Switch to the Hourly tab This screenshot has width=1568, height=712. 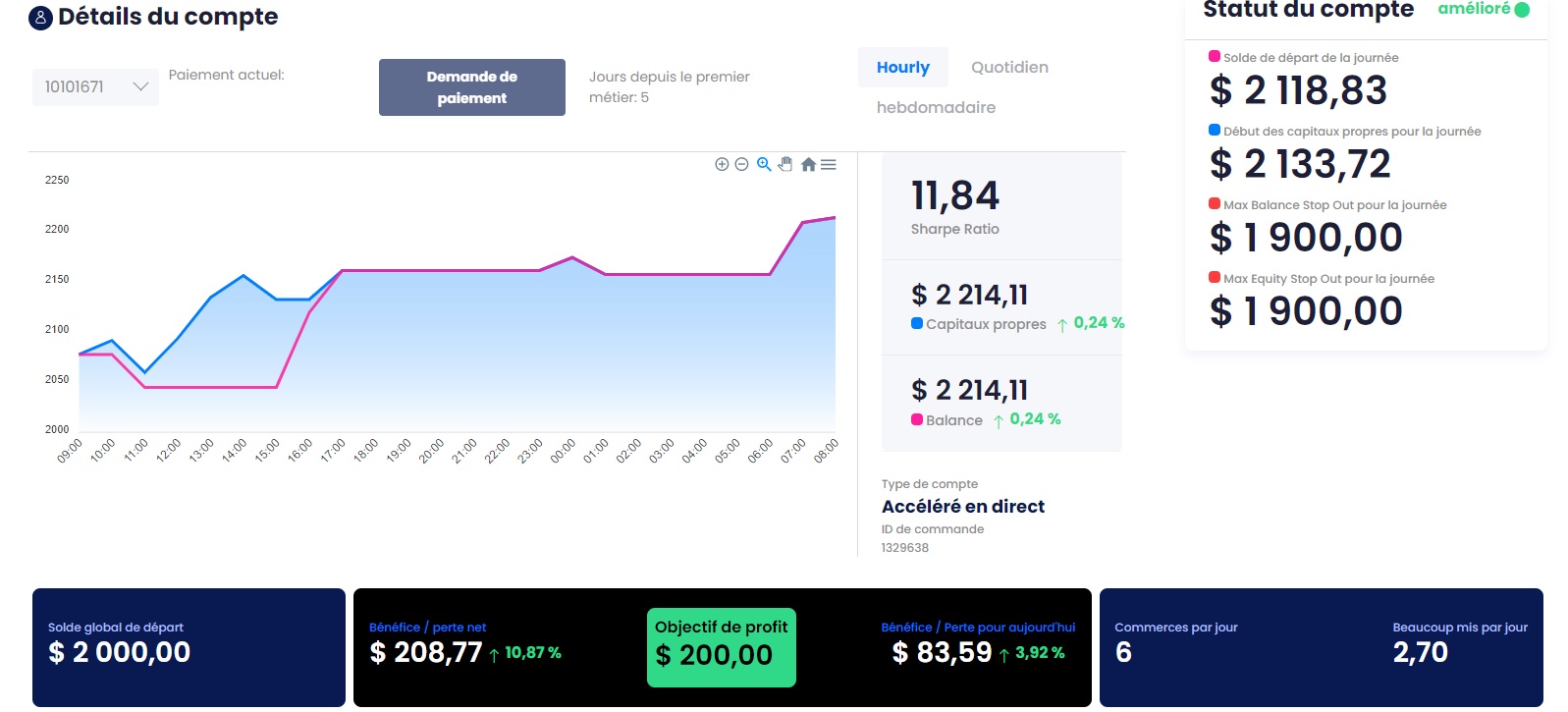pos(902,68)
